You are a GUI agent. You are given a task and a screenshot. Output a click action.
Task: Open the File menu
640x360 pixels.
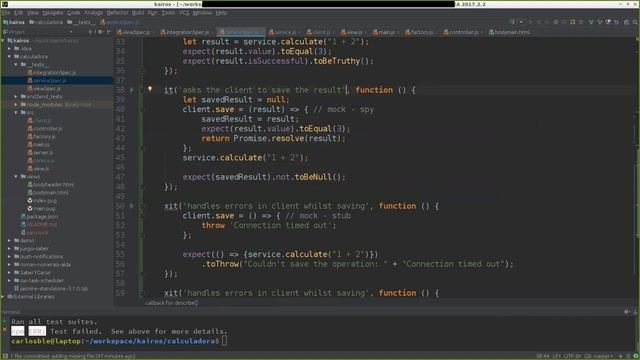[x=6, y=13]
